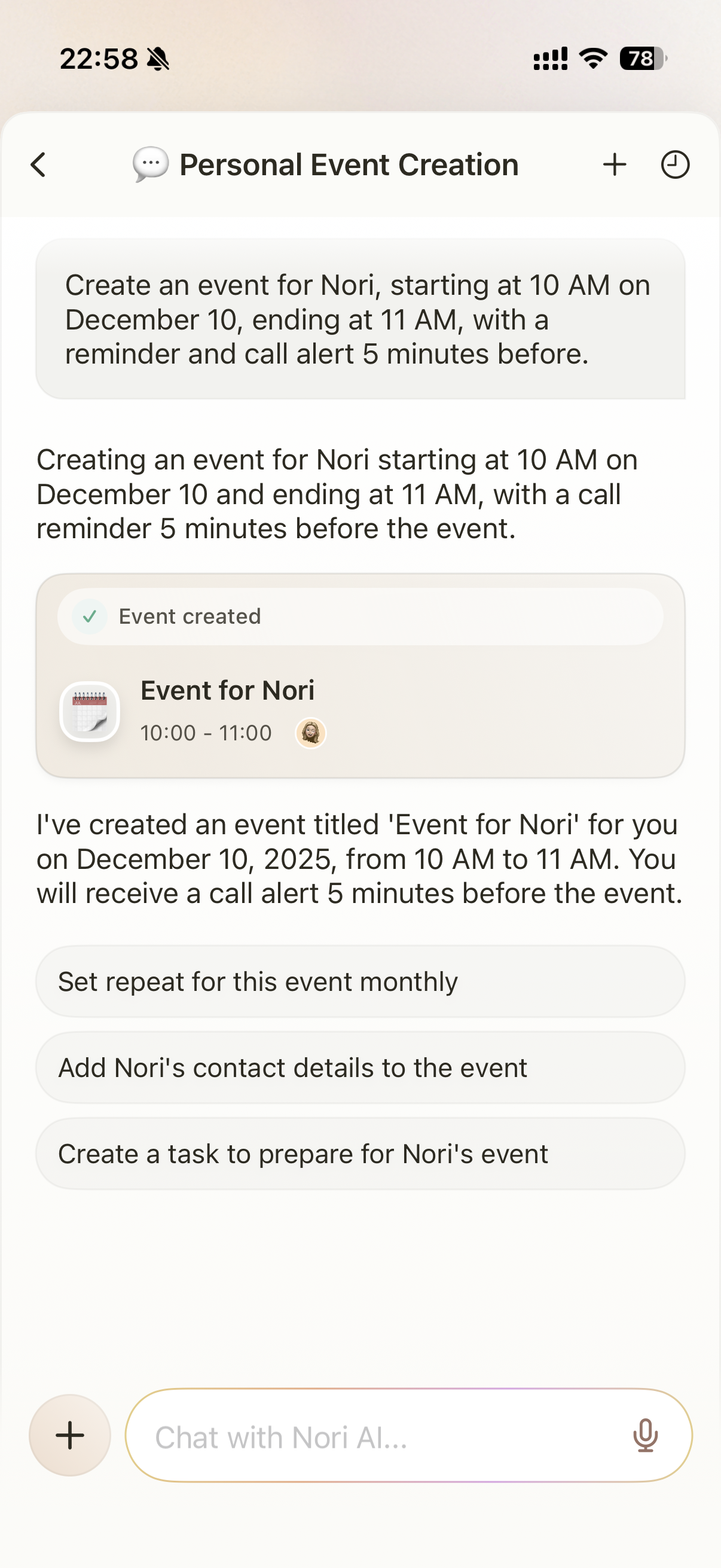Screen dimensions: 721x1568
Task: Tap 'Create a task to prepare' suggestion
Action: coord(360,1154)
